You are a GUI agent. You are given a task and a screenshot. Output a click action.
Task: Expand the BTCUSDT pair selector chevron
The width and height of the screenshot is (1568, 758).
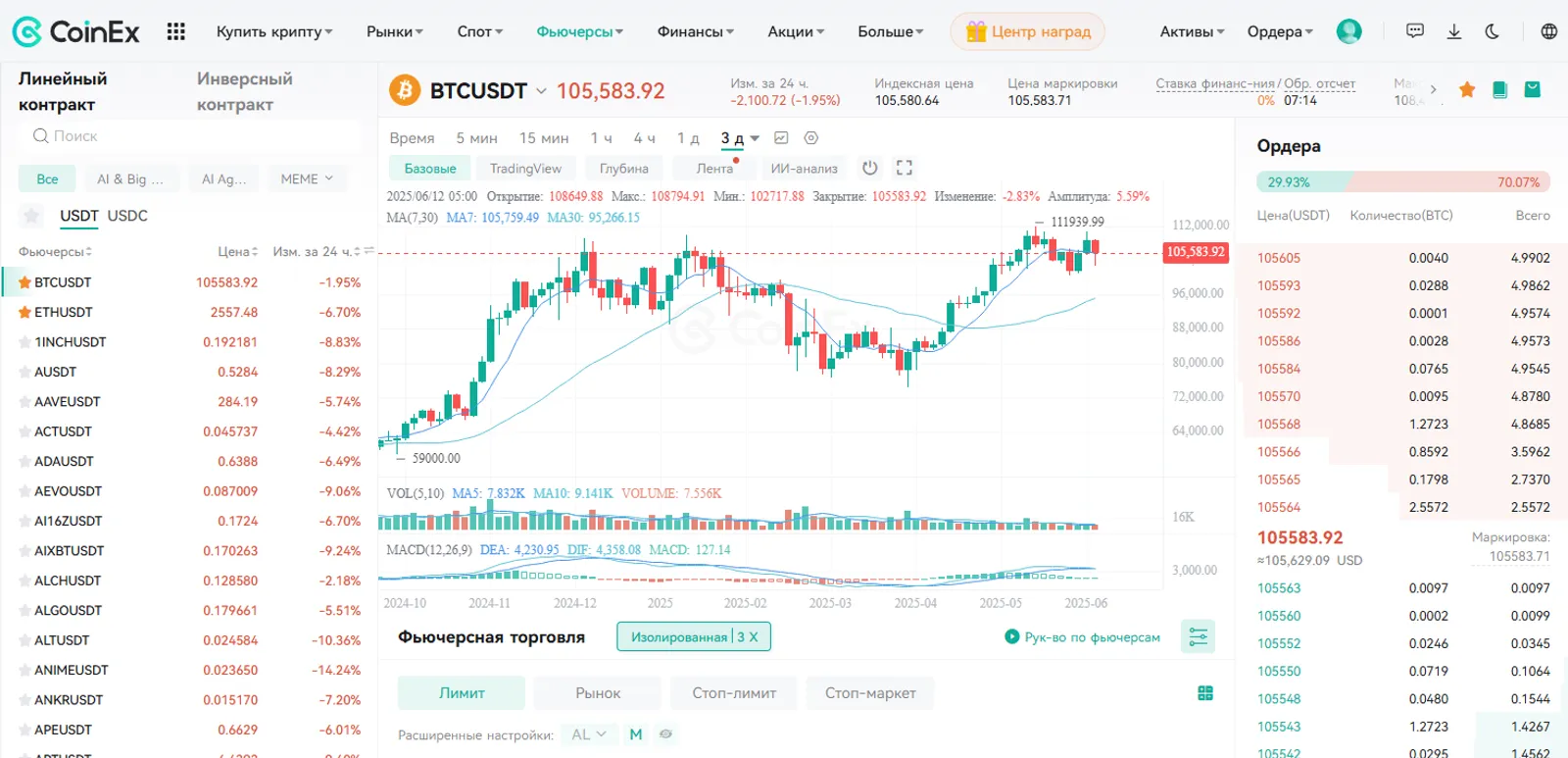(541, 91)
